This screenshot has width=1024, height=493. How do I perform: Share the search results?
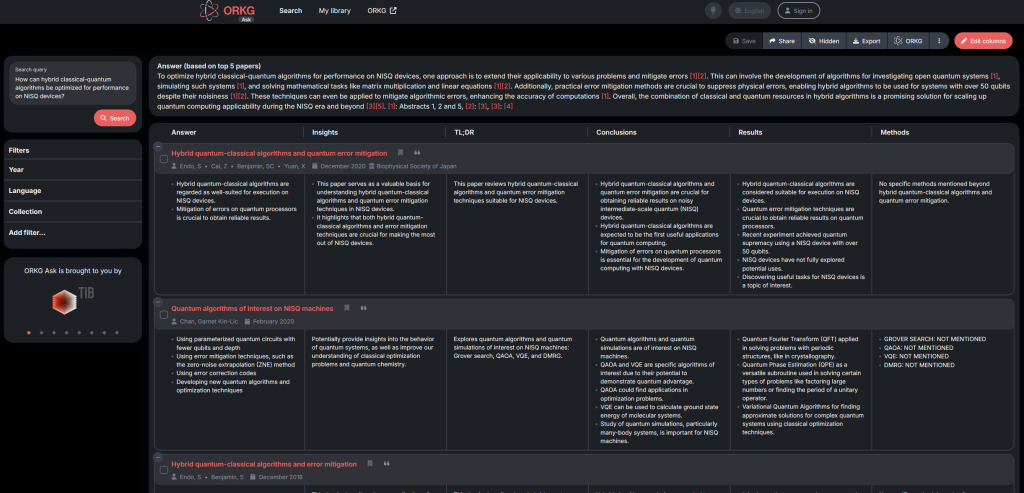point(782,40)
